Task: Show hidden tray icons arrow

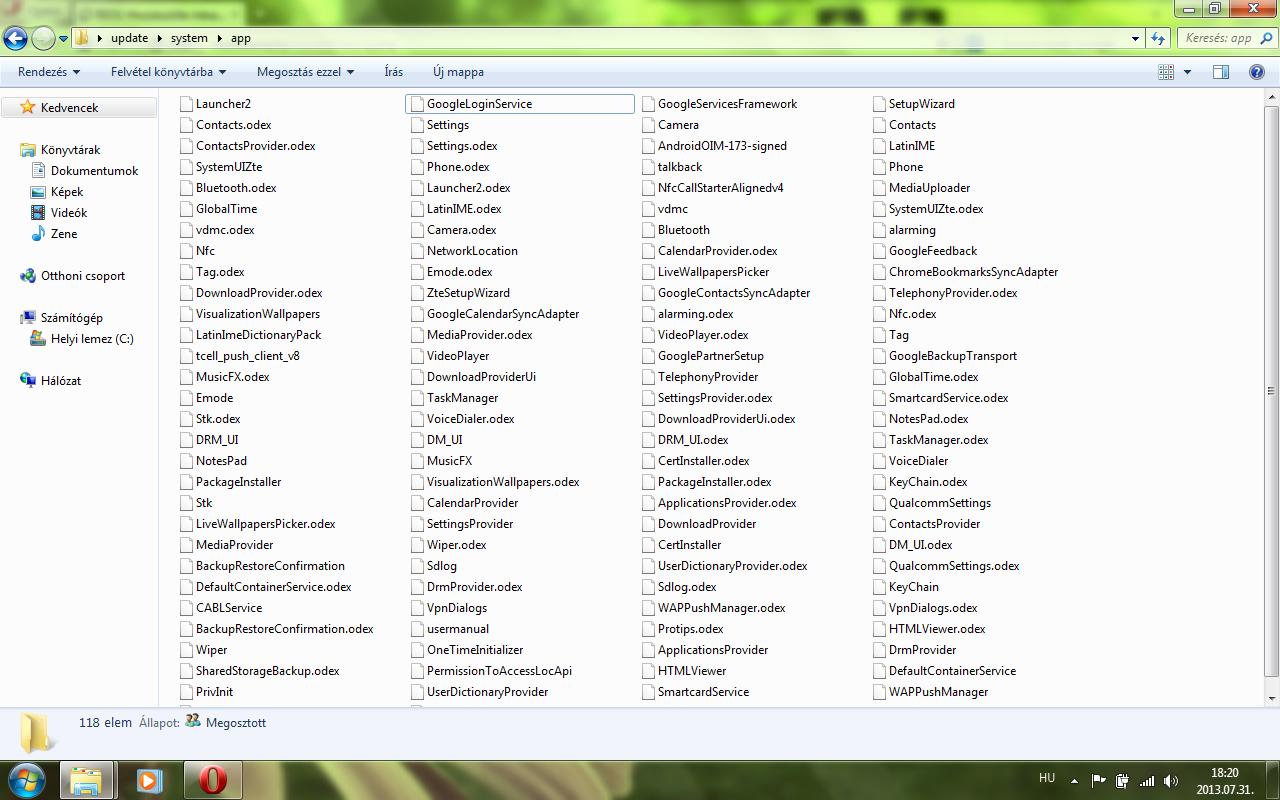Action: point(1075,780)
